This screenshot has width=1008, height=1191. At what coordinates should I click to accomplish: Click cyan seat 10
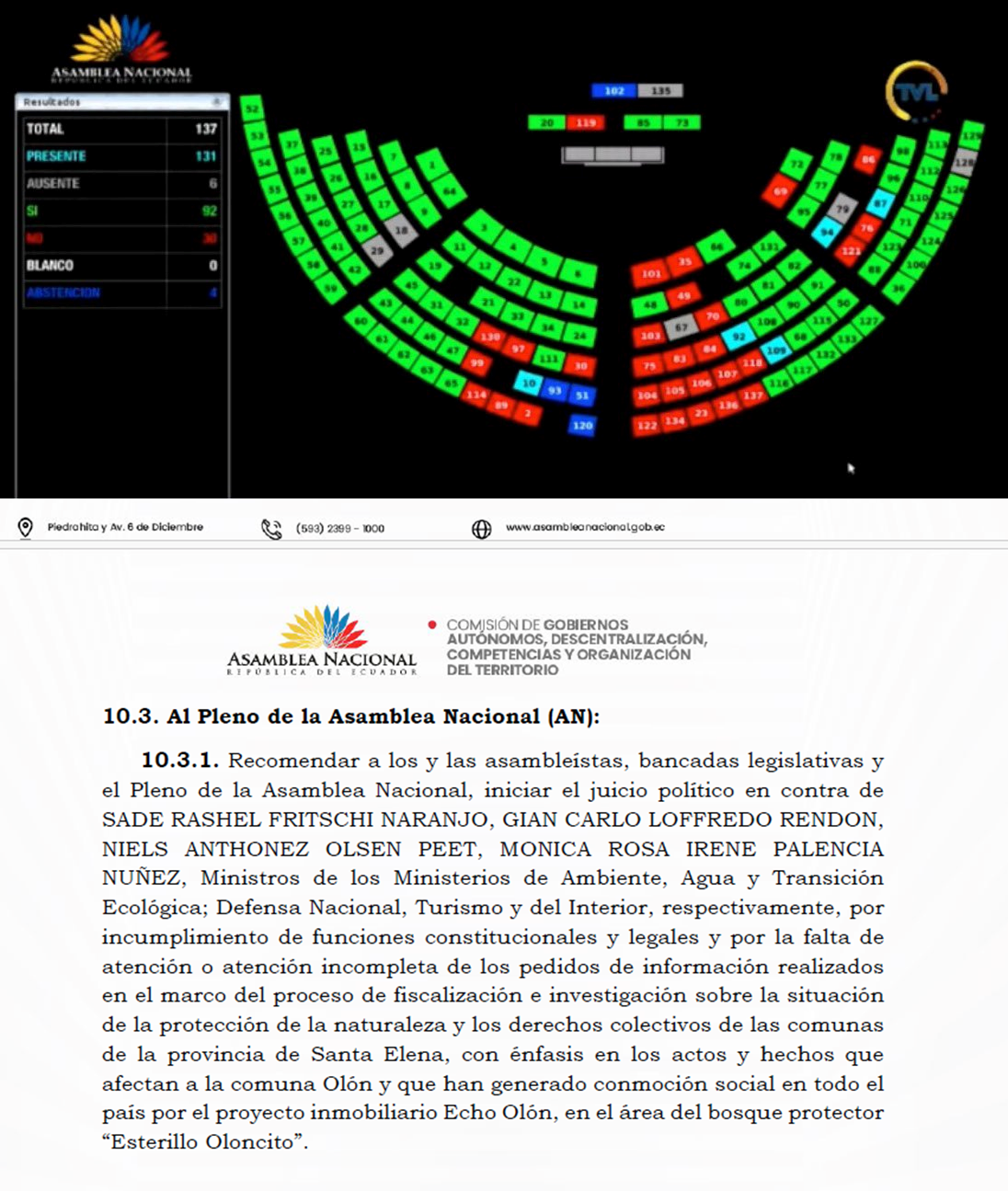[529, 383]
